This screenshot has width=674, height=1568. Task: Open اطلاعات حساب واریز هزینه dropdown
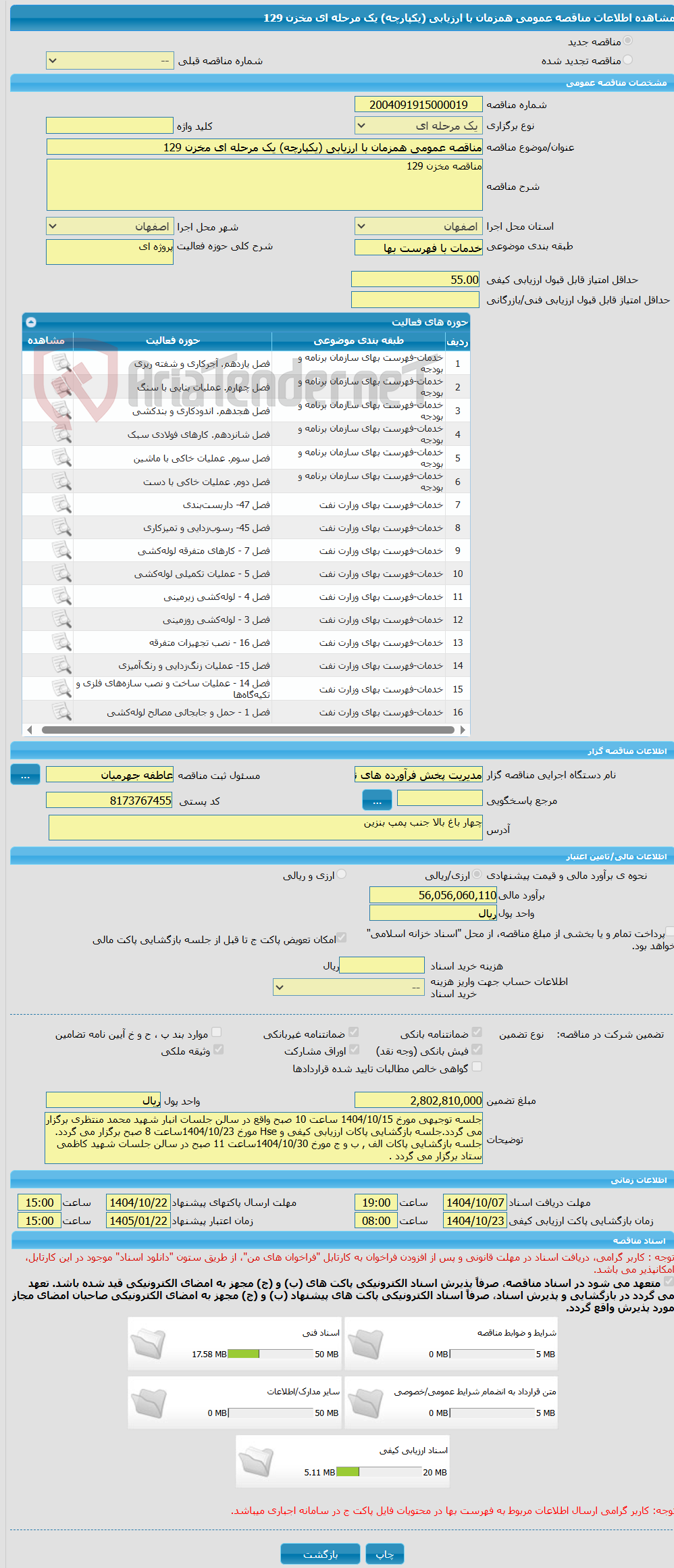[x=349, y=987]
